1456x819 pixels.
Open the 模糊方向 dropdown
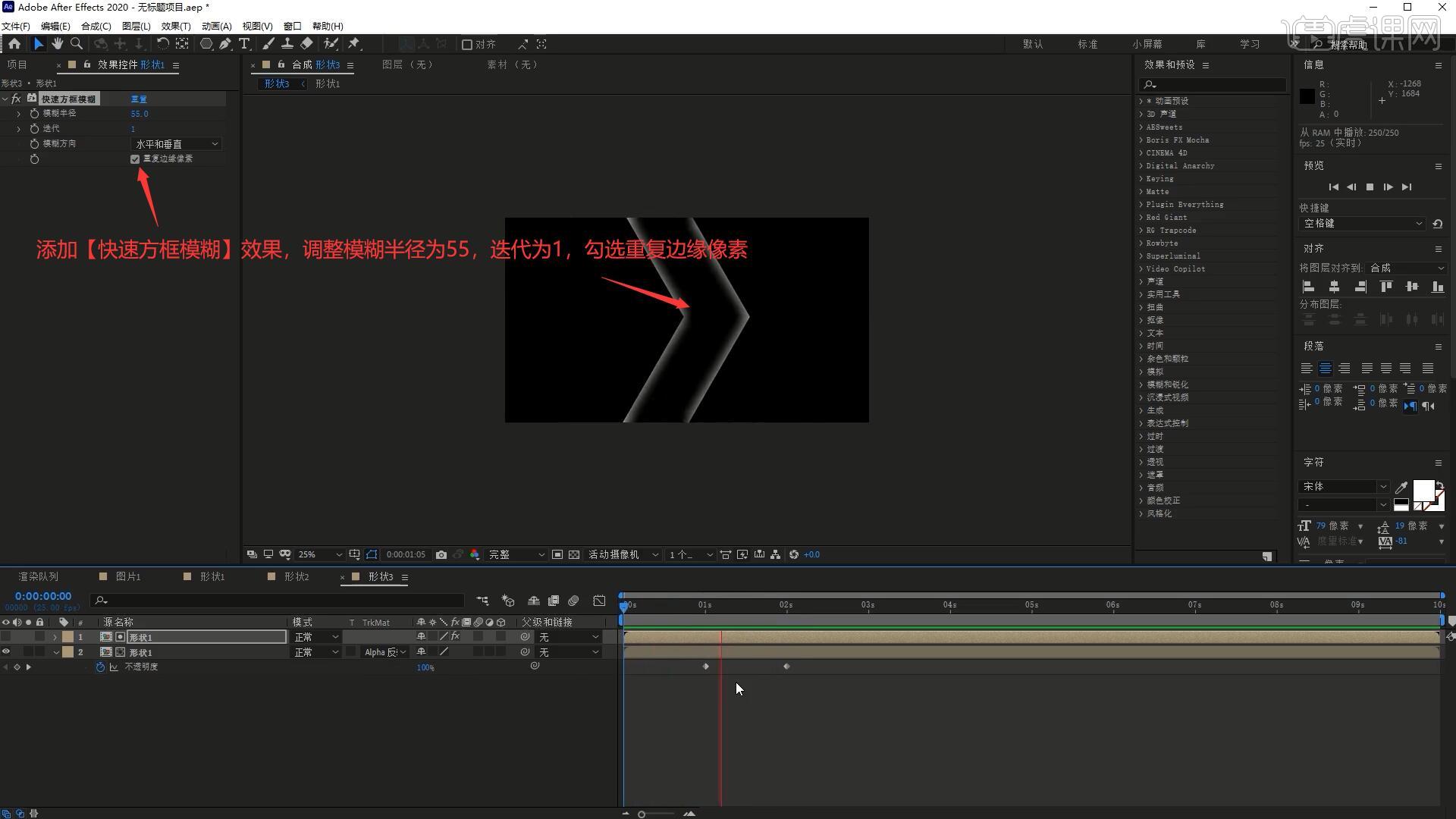176,144
